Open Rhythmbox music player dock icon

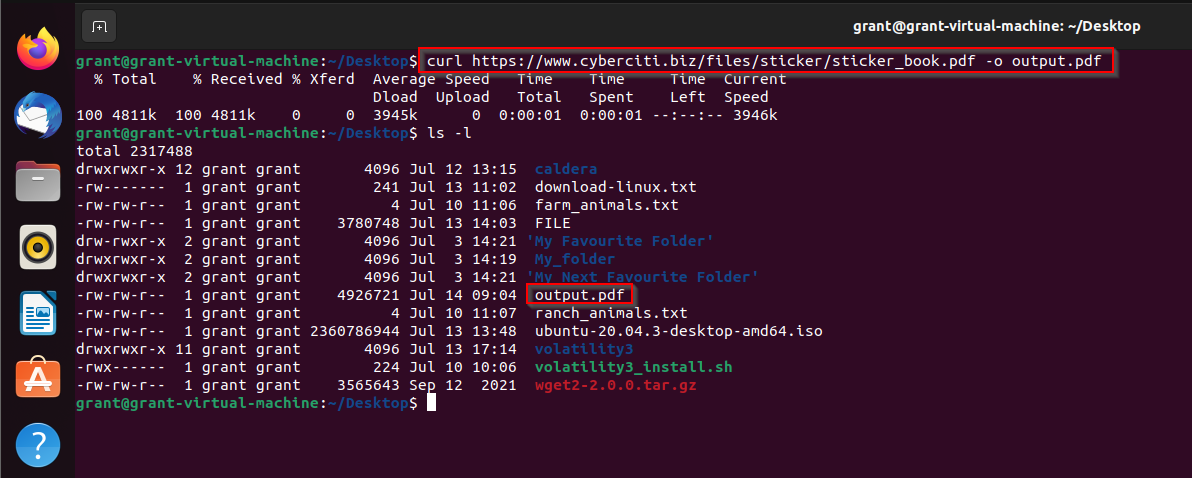(x=38, y=247)
